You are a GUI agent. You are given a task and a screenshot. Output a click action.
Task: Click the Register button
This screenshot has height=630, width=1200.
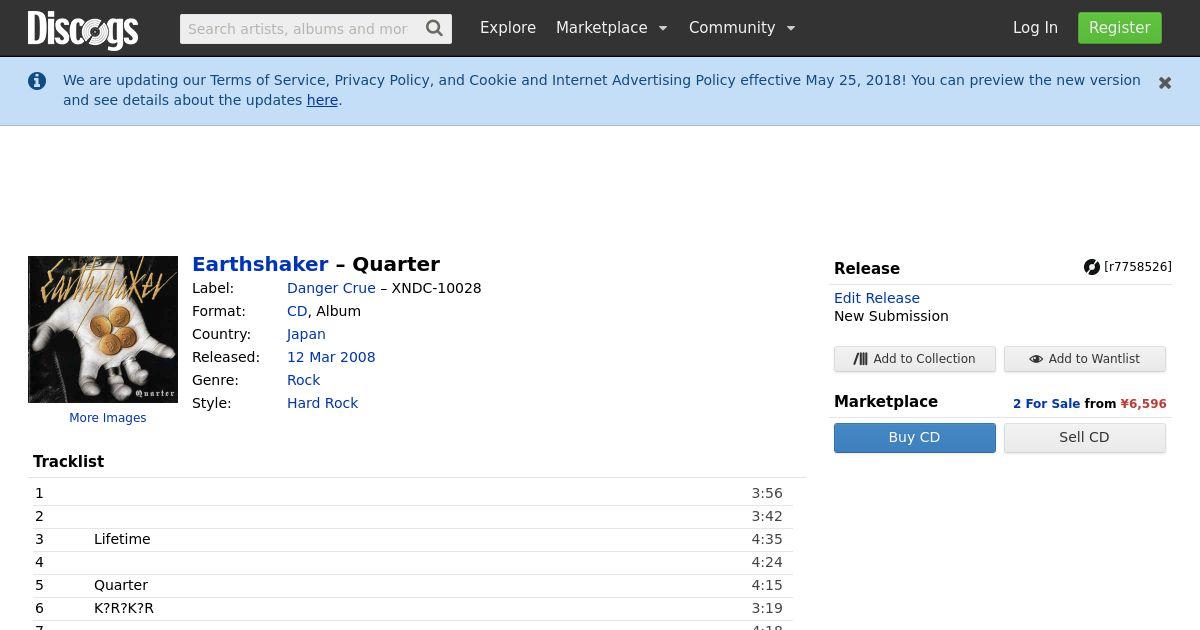click(1120, 28)
